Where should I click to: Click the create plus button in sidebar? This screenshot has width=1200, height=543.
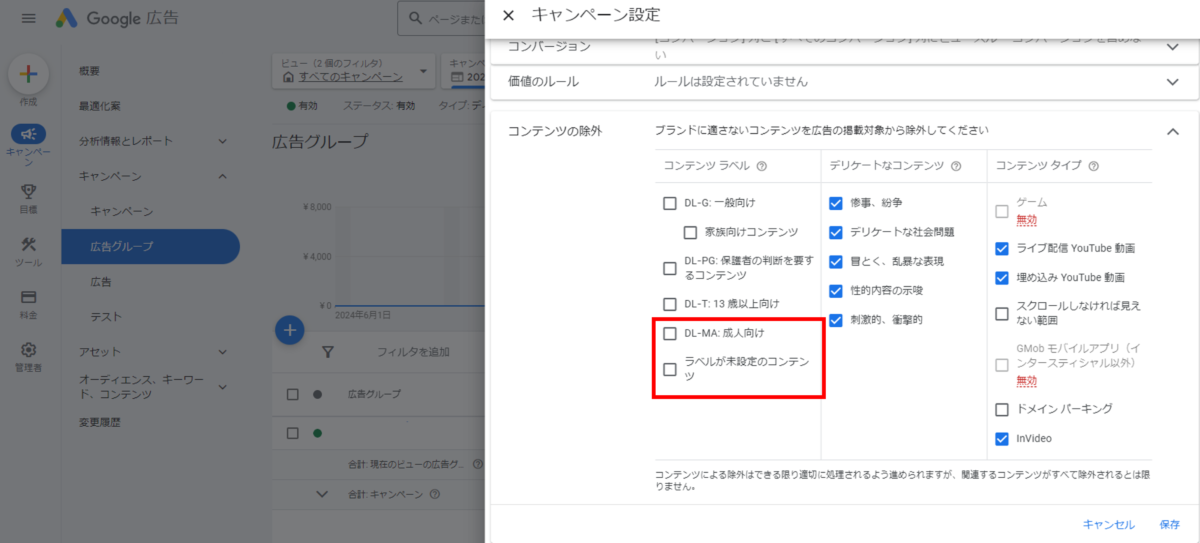coord(28,74)
